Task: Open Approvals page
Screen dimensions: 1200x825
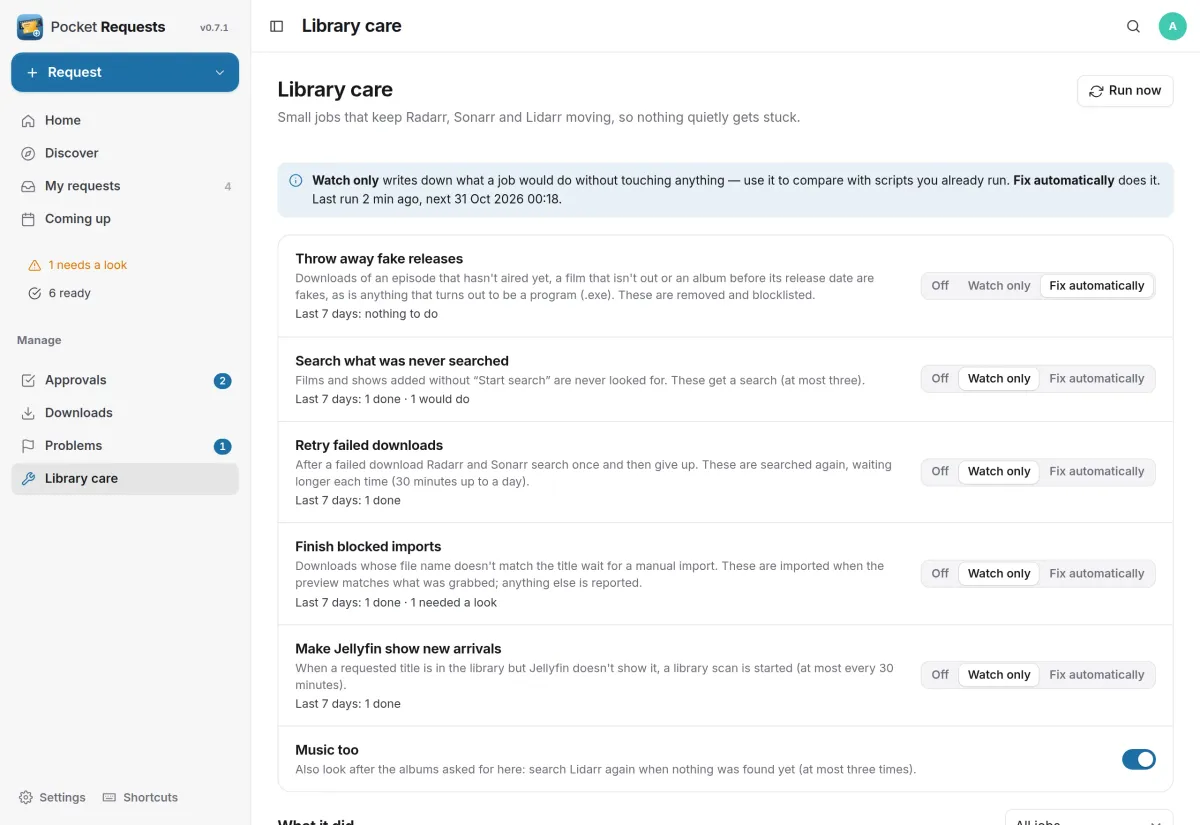Action: [x=125, y=380]
